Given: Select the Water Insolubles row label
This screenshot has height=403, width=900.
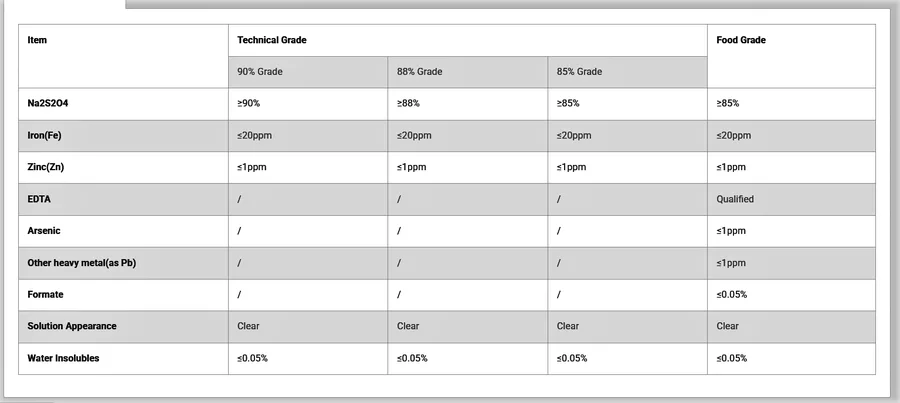Looking at the screenshot, I should (x=63, y=358).
